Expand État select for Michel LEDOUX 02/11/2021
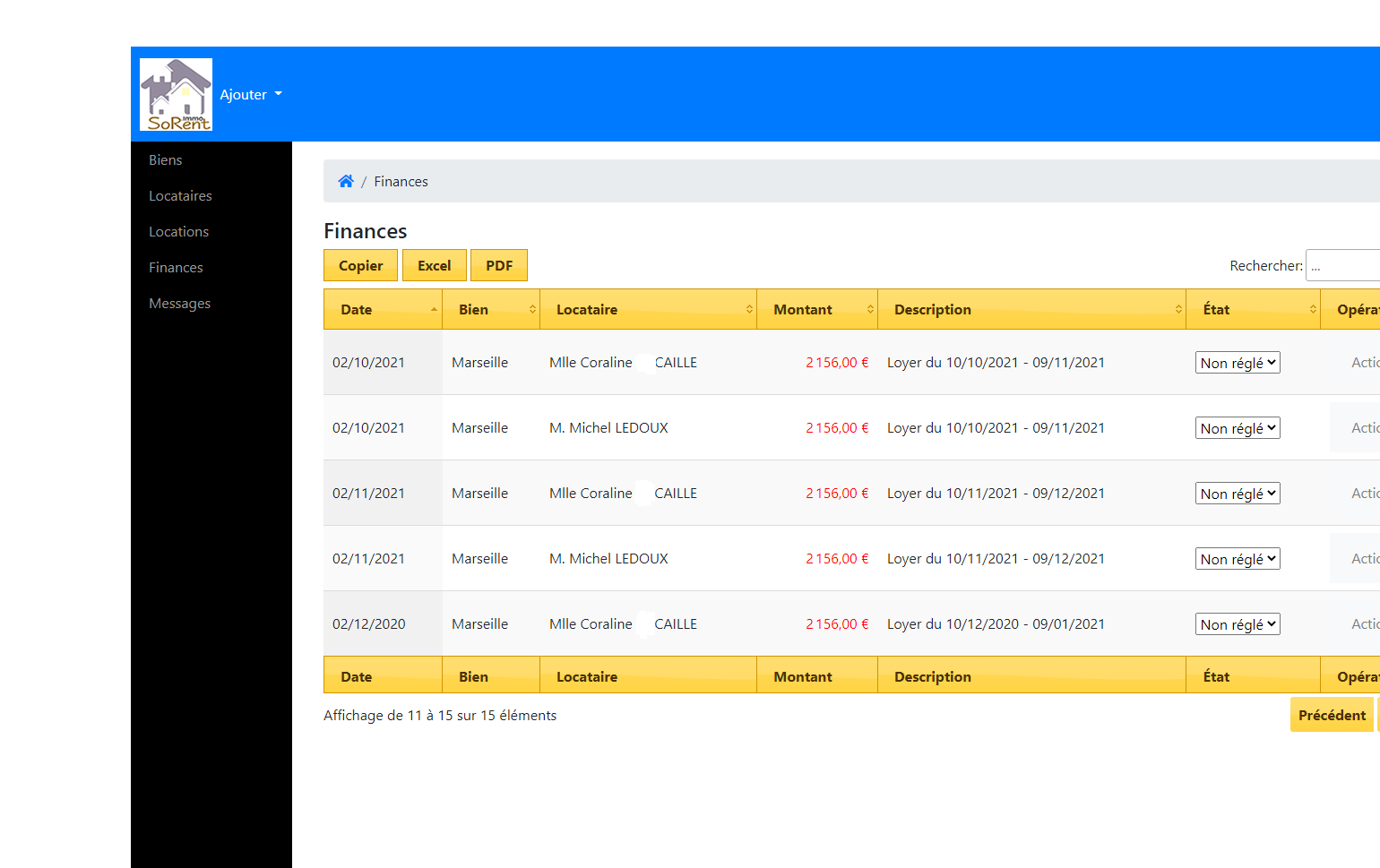 1237,559
